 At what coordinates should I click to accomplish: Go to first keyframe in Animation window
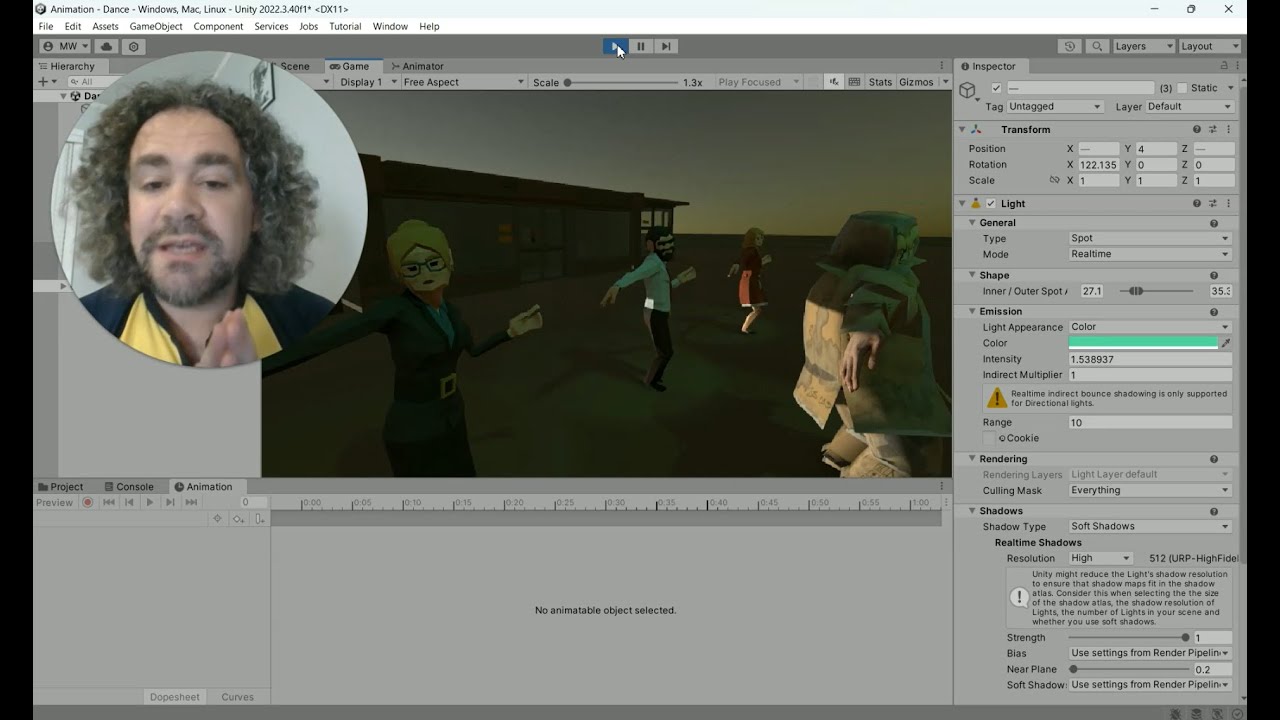[109, 502]
